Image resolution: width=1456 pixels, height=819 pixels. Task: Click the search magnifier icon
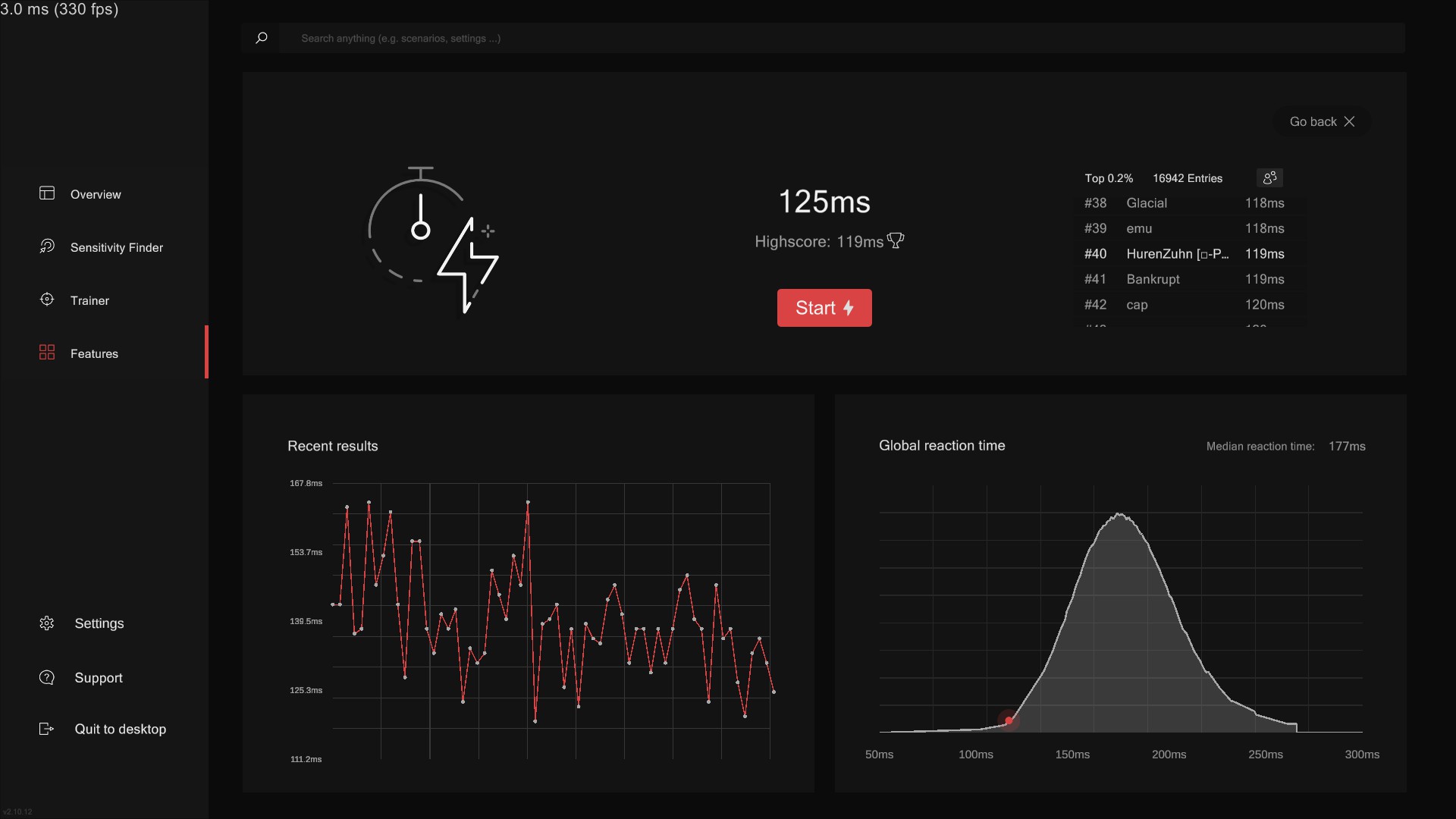(262, 38)
